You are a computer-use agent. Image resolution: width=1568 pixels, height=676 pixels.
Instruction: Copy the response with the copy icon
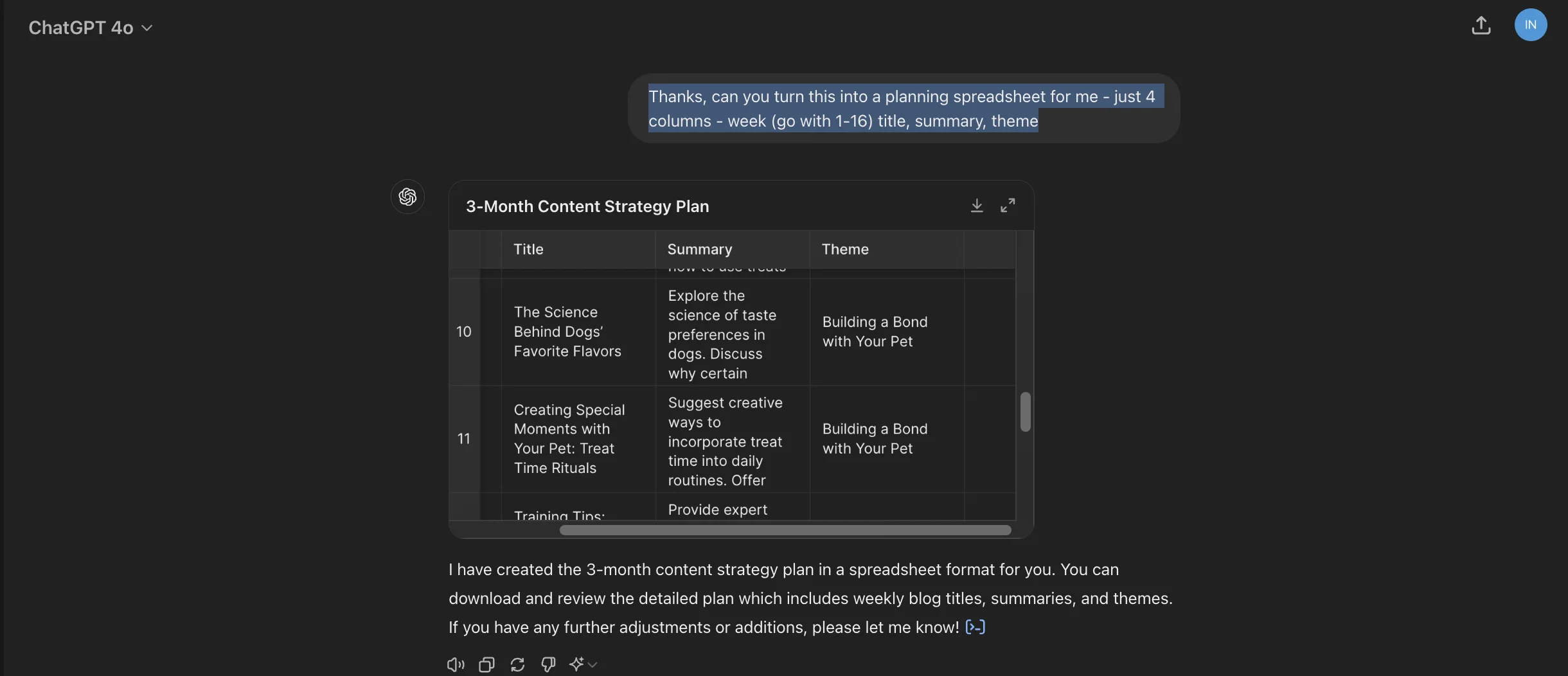486,664
